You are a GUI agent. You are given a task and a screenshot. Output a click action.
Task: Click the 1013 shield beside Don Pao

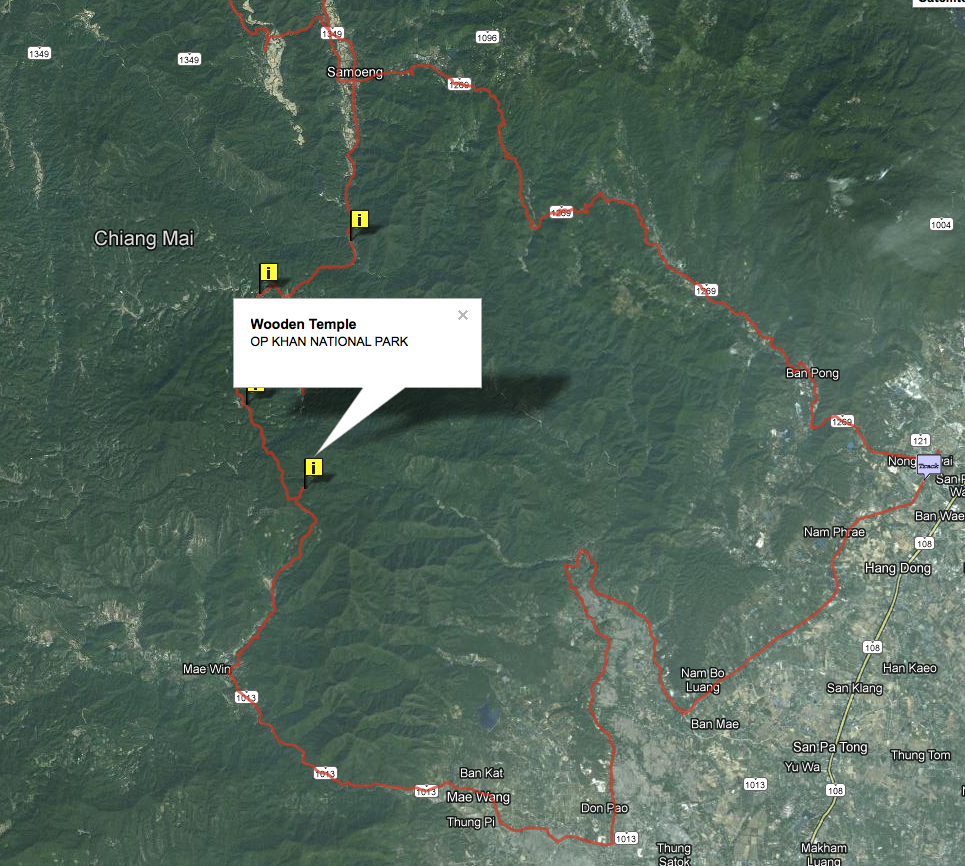pos(626,838)
